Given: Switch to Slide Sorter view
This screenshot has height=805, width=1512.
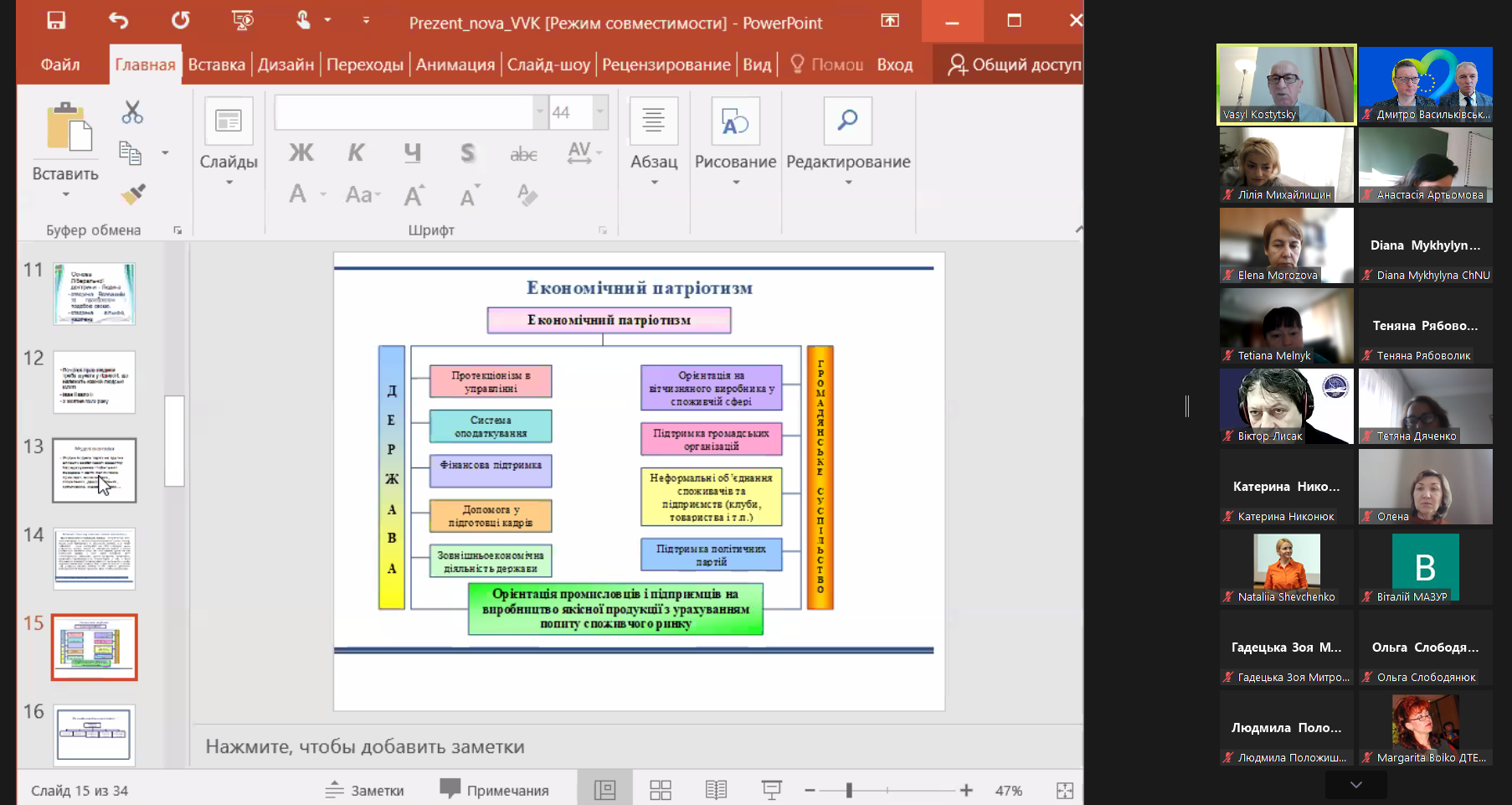Looking at the screenshot, I should 661,790.
